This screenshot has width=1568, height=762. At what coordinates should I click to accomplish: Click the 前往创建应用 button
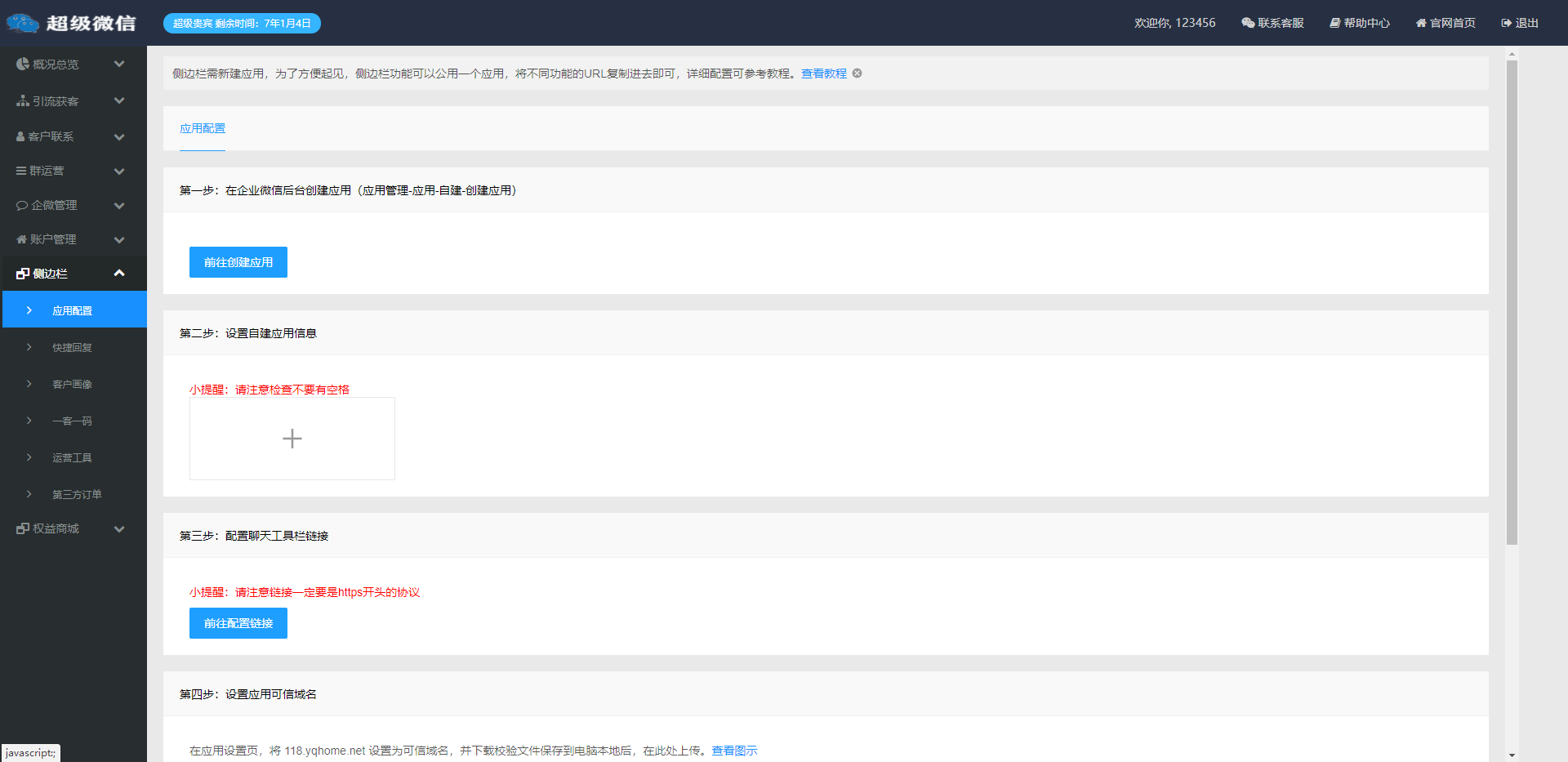pos(238,262)
